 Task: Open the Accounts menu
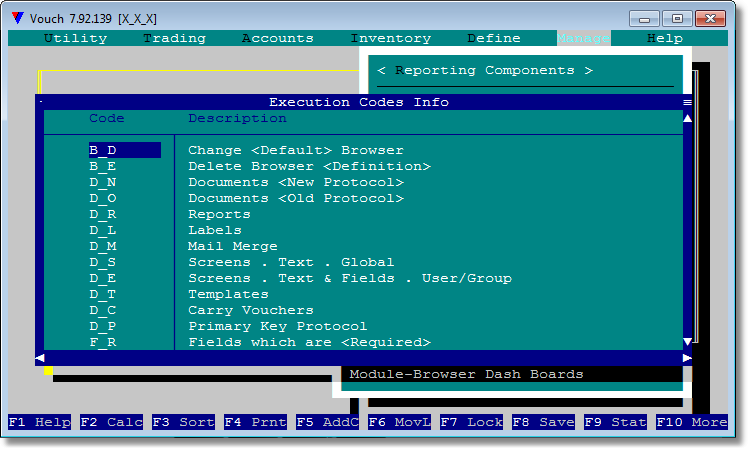tap(278, 38)
